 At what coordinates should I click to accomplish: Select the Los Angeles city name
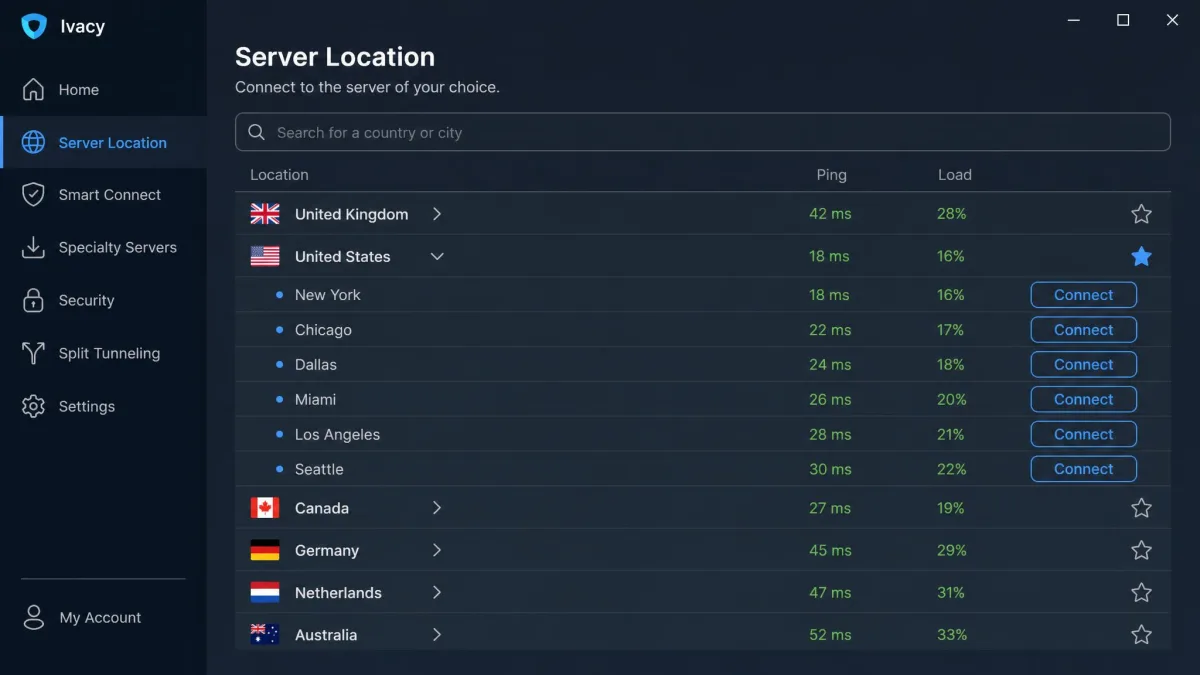(x=337, y=435)
